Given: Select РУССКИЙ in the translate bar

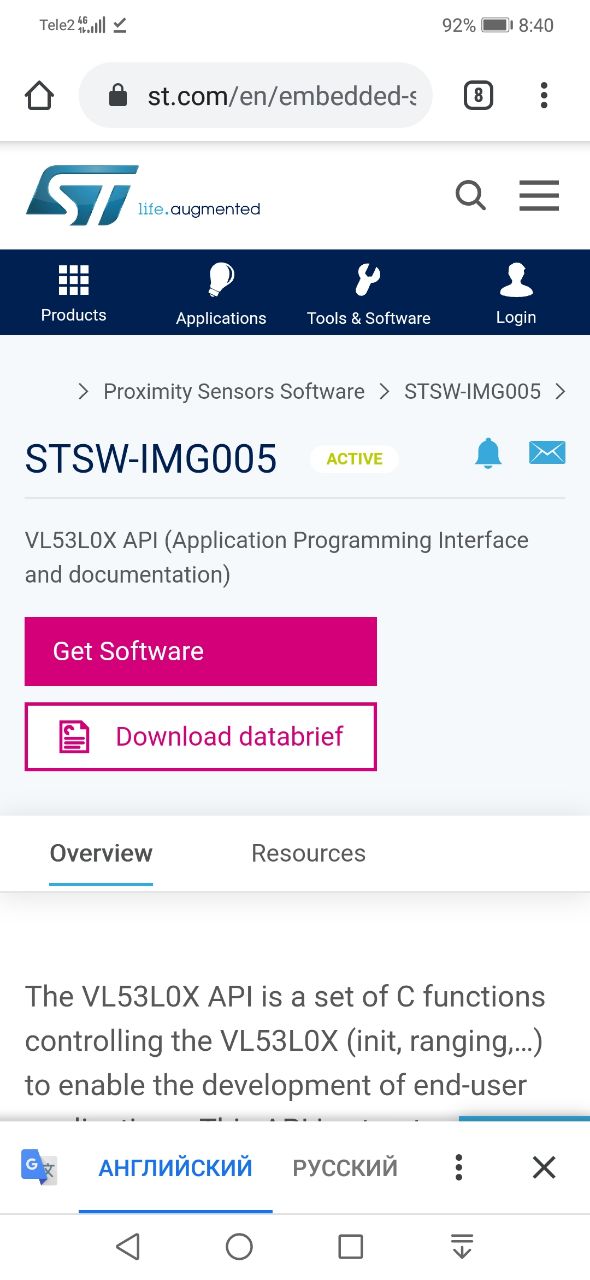Looking at the screenshot, I should tap(345, 1167).
